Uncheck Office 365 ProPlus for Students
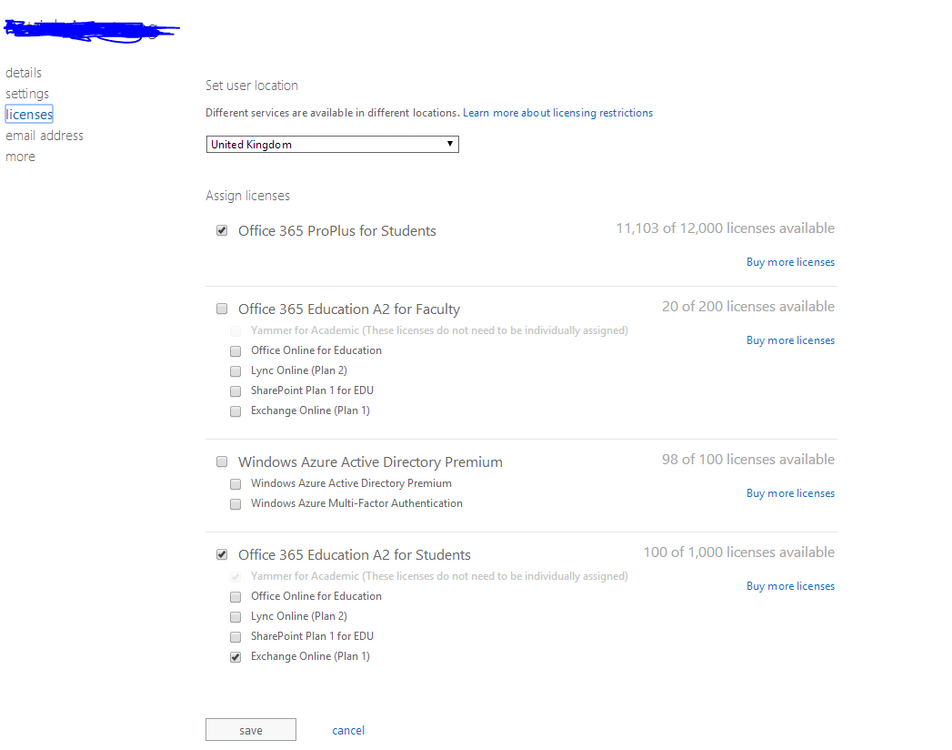 [222, 231]
